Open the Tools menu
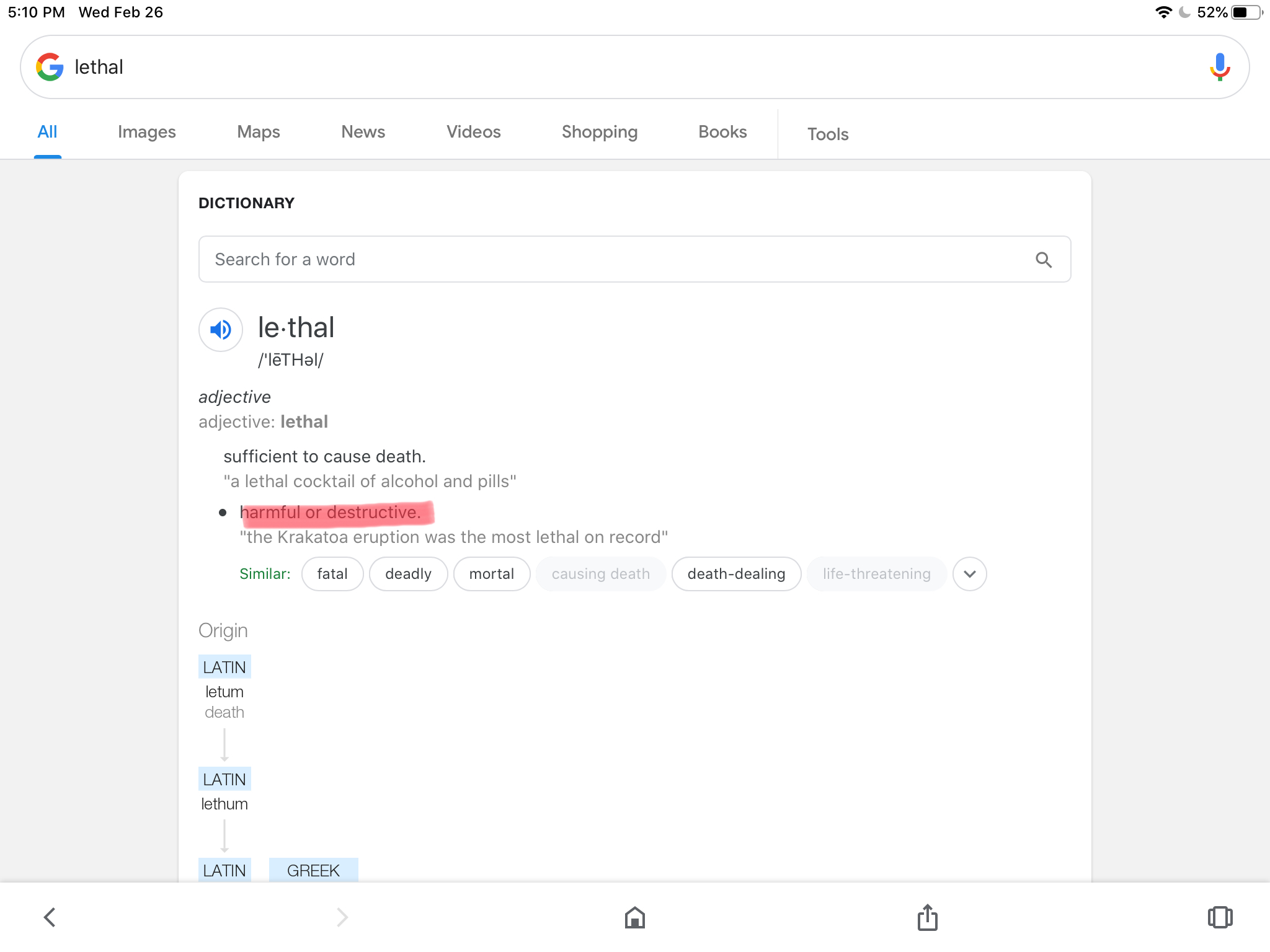1270x952 pixels. pos(828,134)
